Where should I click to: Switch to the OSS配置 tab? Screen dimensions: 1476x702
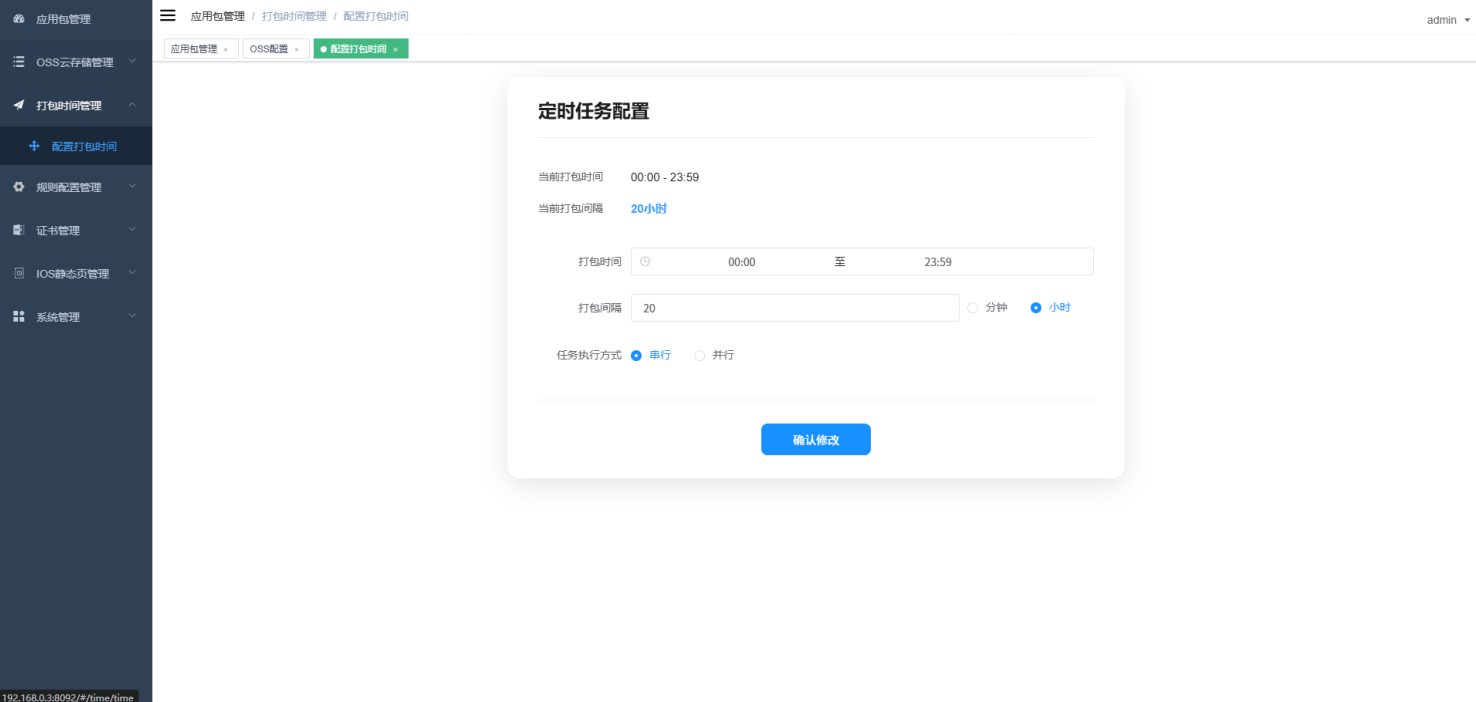pyautogui.click(x=268, y=49)
